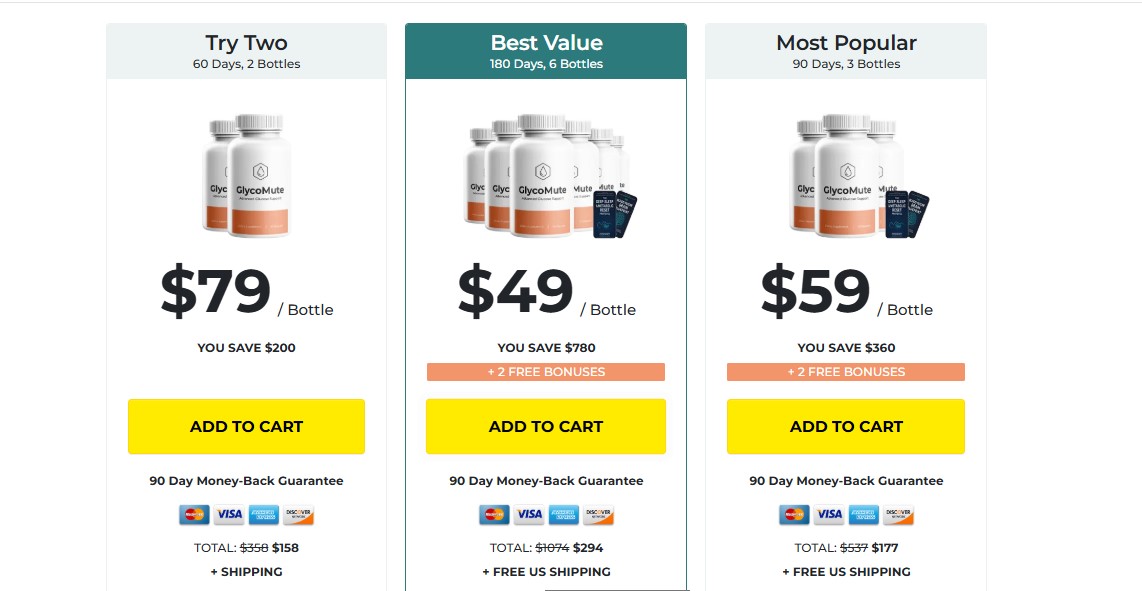Click the +2 Free Bonuses badge under $49
Image resolution: width=1142 pixels, height=591 pixels.
pos(546,372)
